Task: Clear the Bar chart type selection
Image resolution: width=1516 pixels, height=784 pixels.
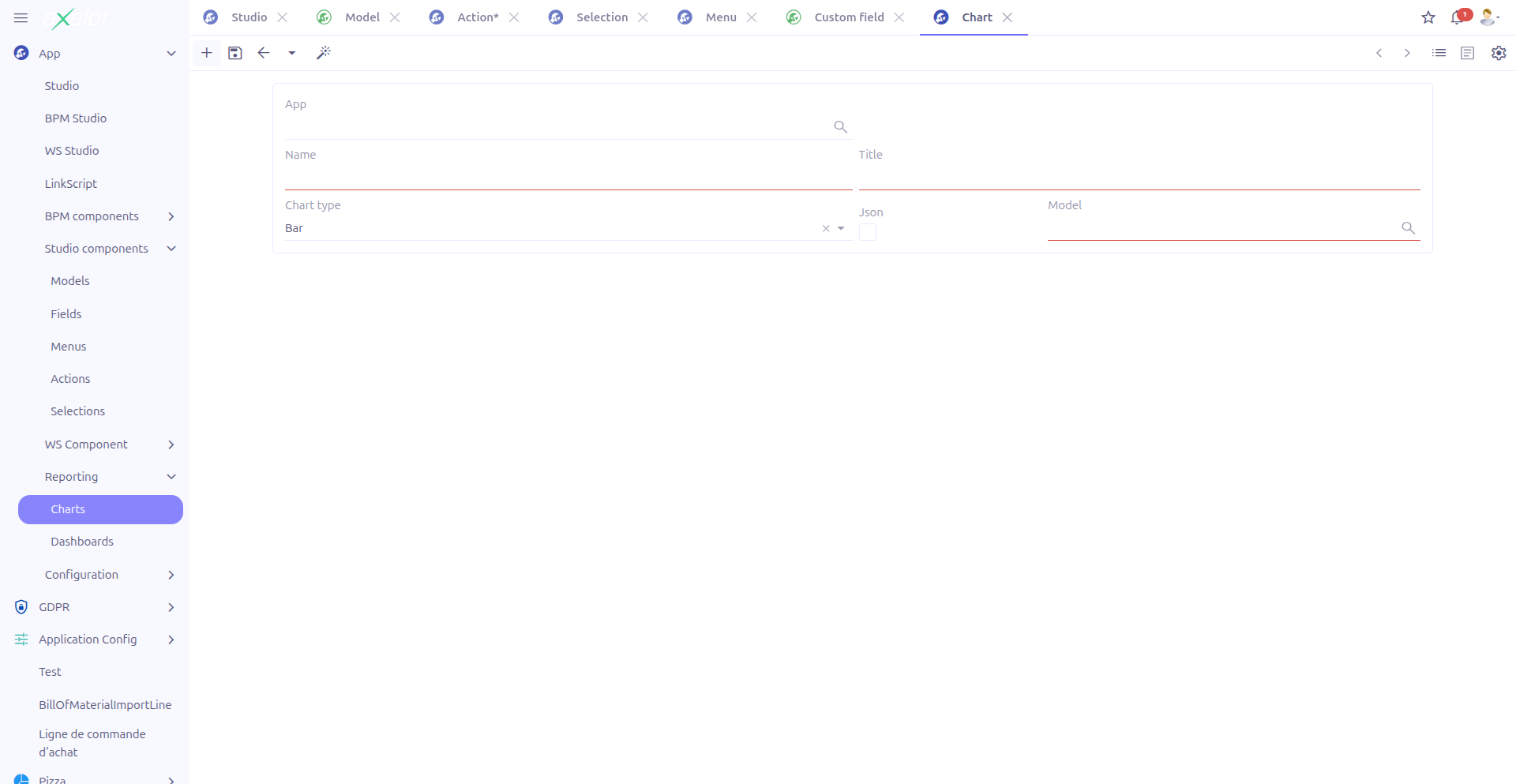Action: tap(826, 228)
